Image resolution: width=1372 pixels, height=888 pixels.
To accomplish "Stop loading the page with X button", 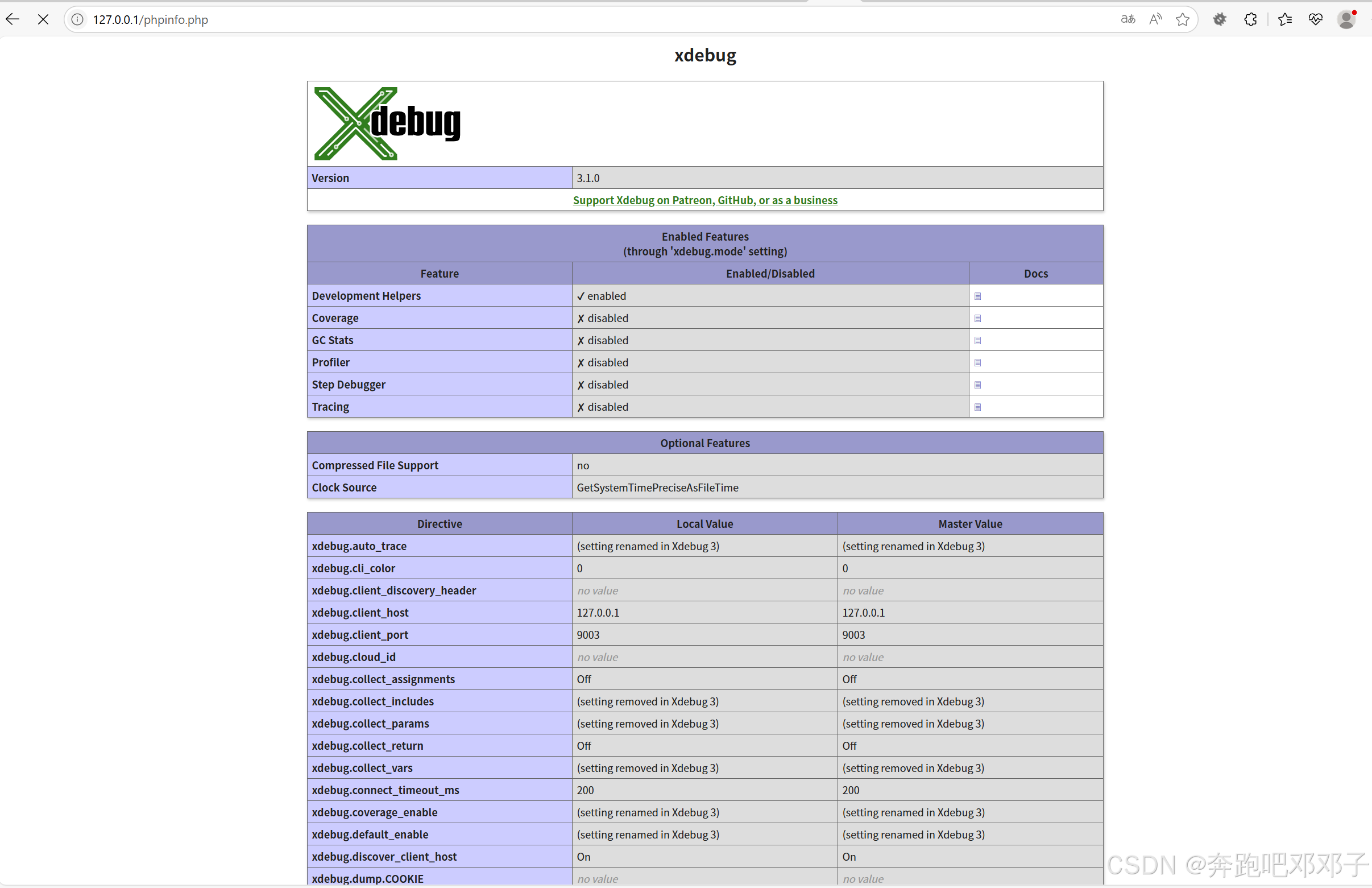I will pyautogui.click(x=43, y=19).
